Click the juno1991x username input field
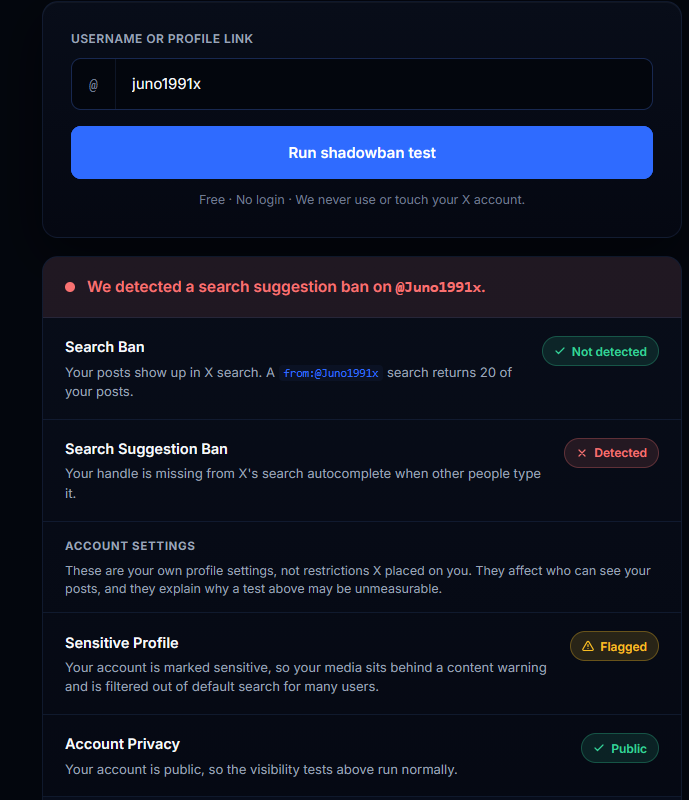Screen dimensions: 689x800 coord(384,84)
